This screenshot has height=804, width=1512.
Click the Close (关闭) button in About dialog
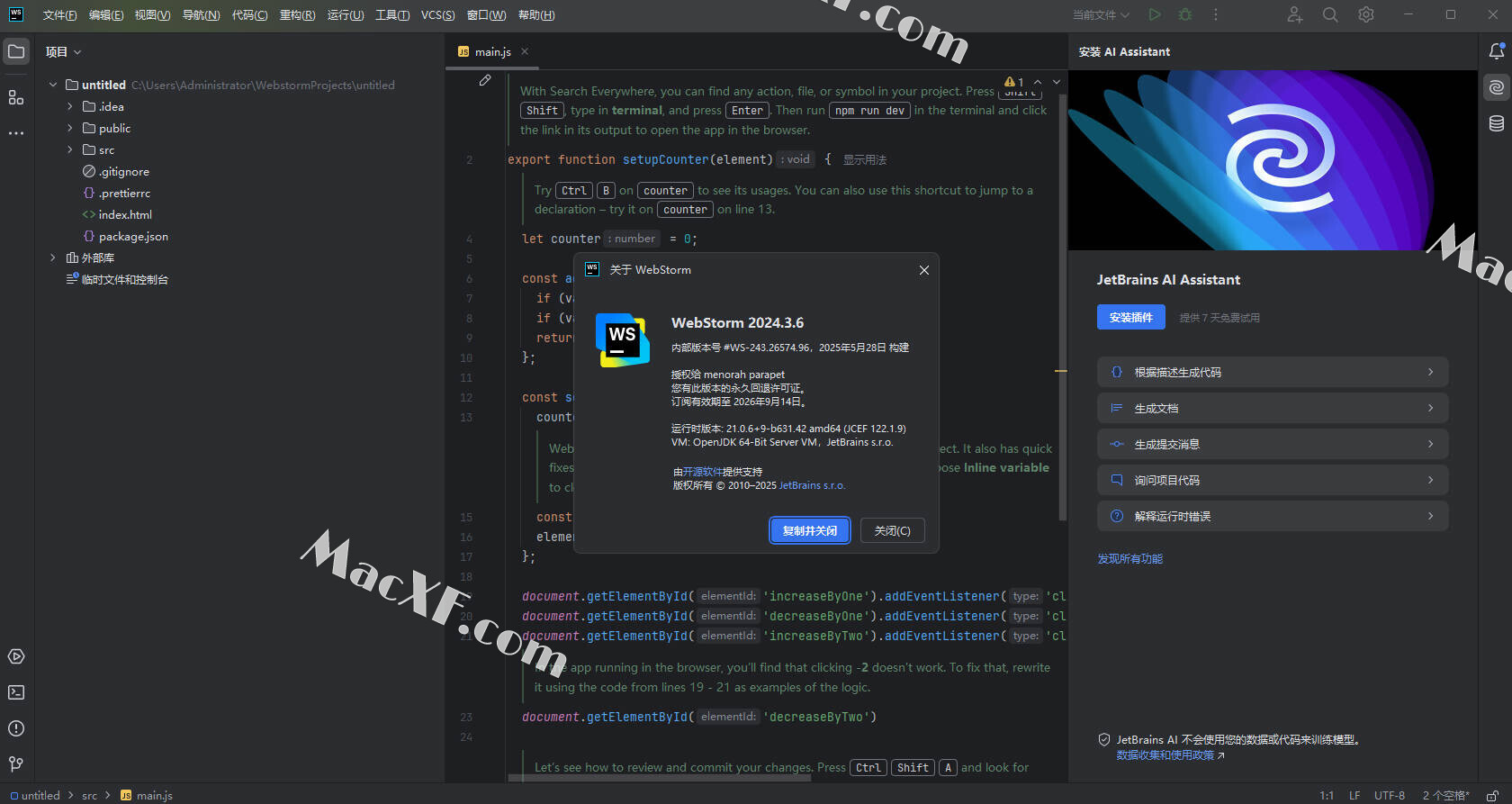point(892,530)
